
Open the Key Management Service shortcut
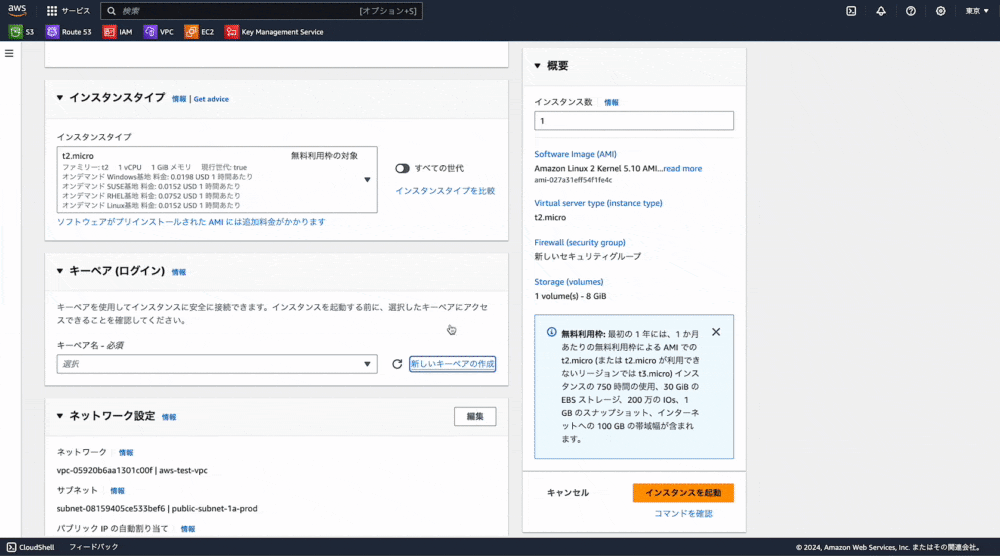click(x=274, y=32)
